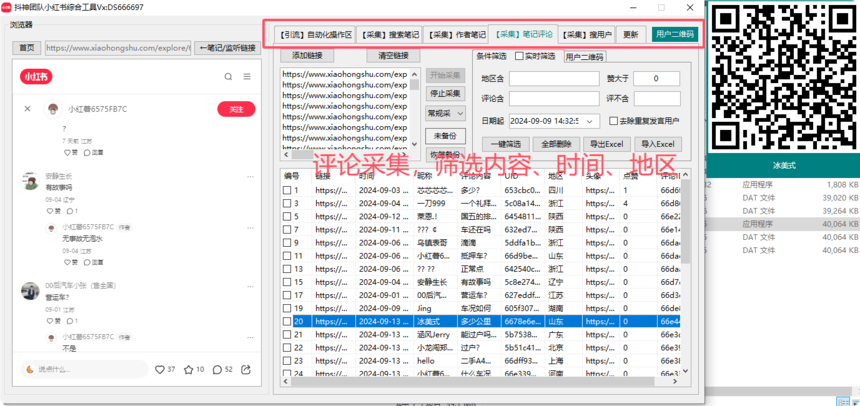This screenshot has width=860, height=406.
Task: Check the row 9 checkbox
Action: (286, 243)
